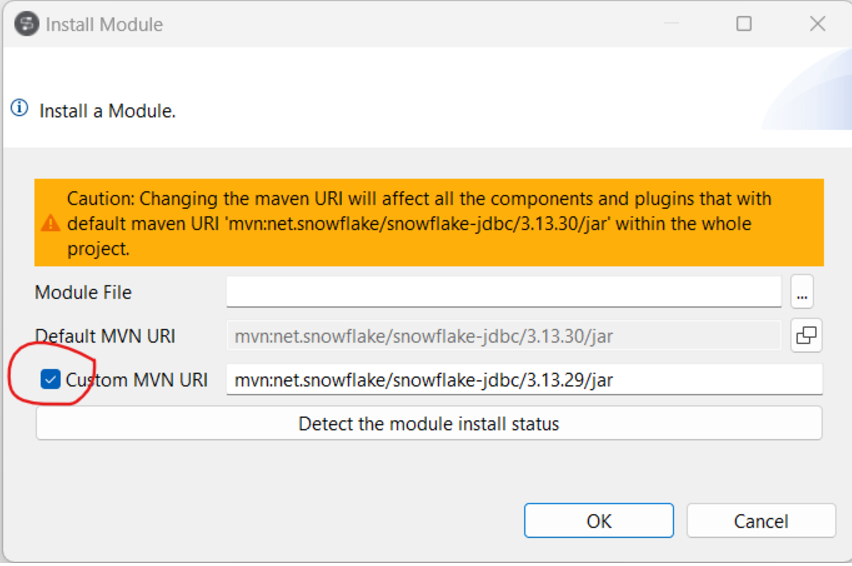
Task: Click the "Install a Module." header text
Action: pos(108,111)
